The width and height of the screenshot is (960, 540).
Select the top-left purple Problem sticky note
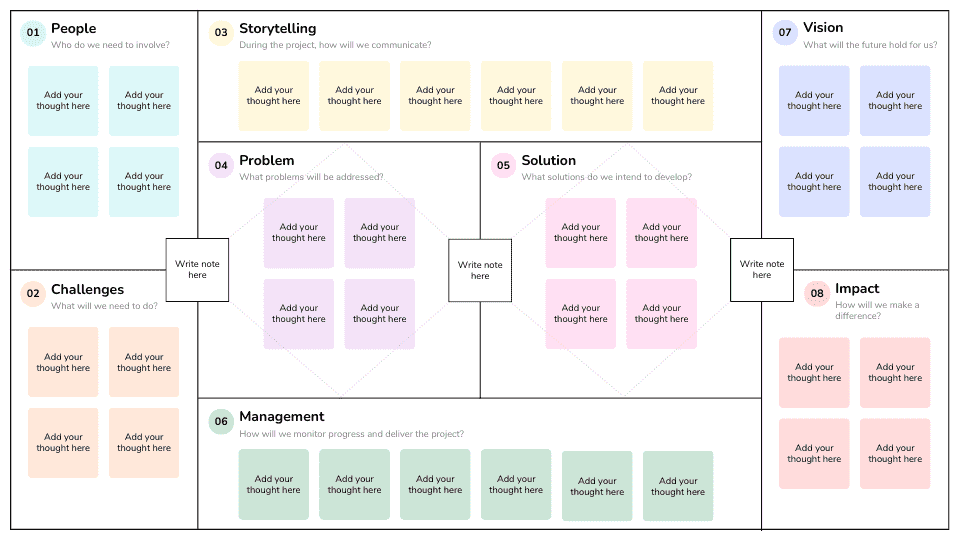[x=299, y=233]
